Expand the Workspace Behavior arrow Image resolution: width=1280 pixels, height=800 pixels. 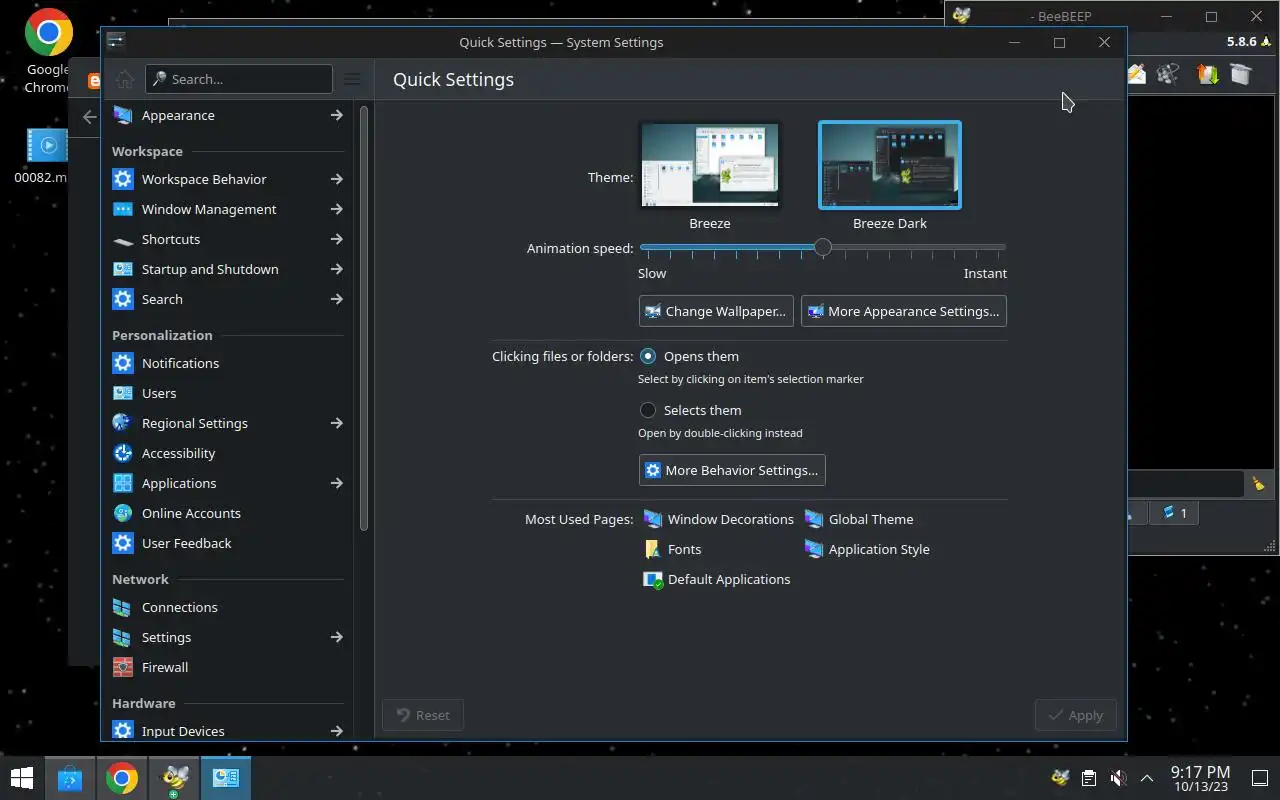point(337,179)
